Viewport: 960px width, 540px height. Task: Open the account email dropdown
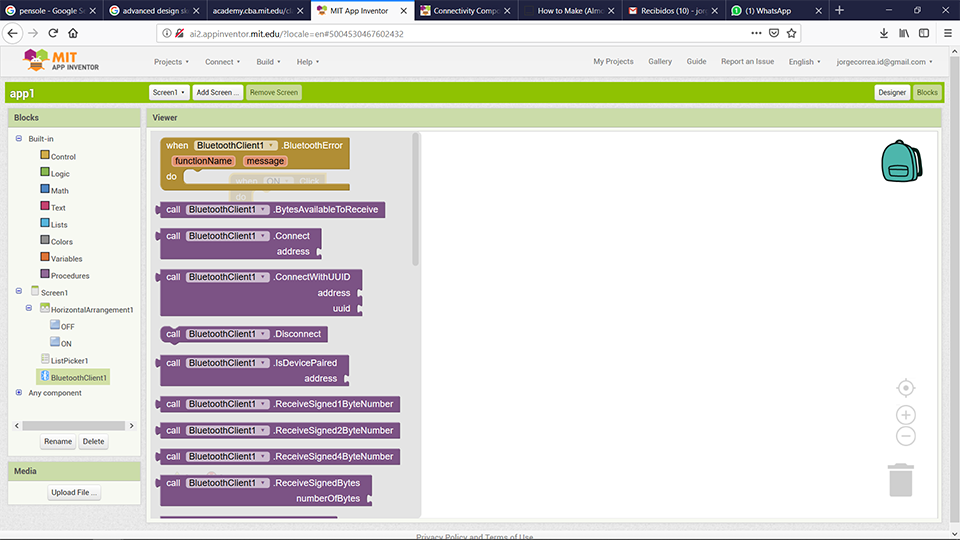click(x=885, y=62)
